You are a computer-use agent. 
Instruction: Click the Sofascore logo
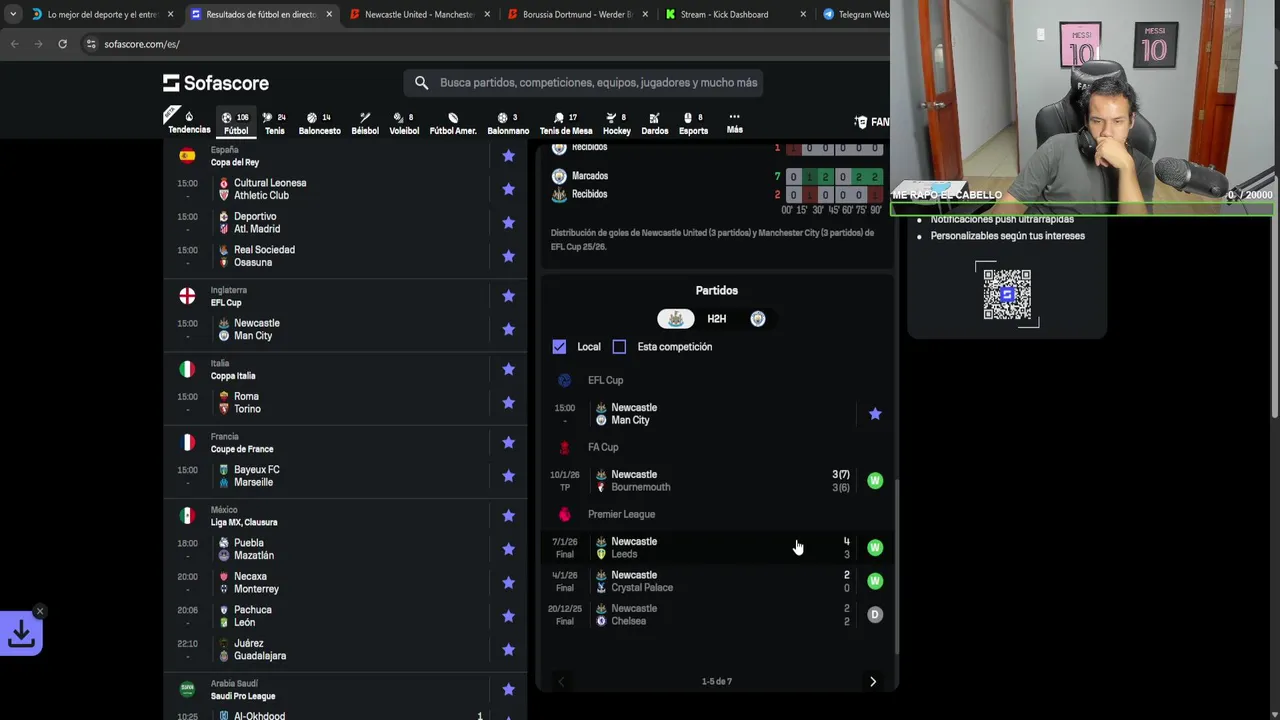tap(216, 83)
